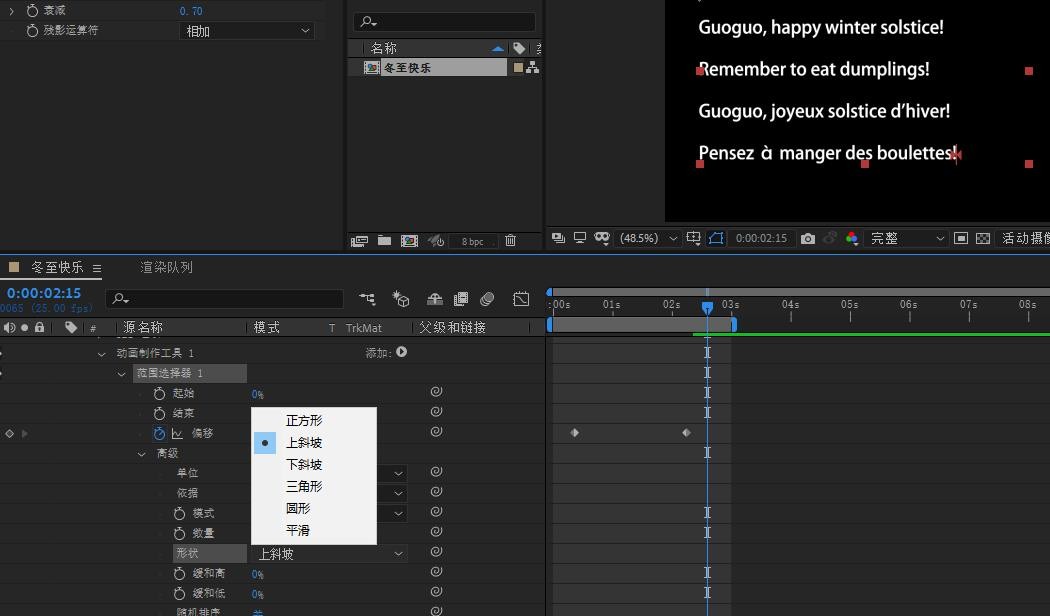Open 依据 dropdown arrow
This screenshot has width=1050, height=616.
tap(398, 493)
